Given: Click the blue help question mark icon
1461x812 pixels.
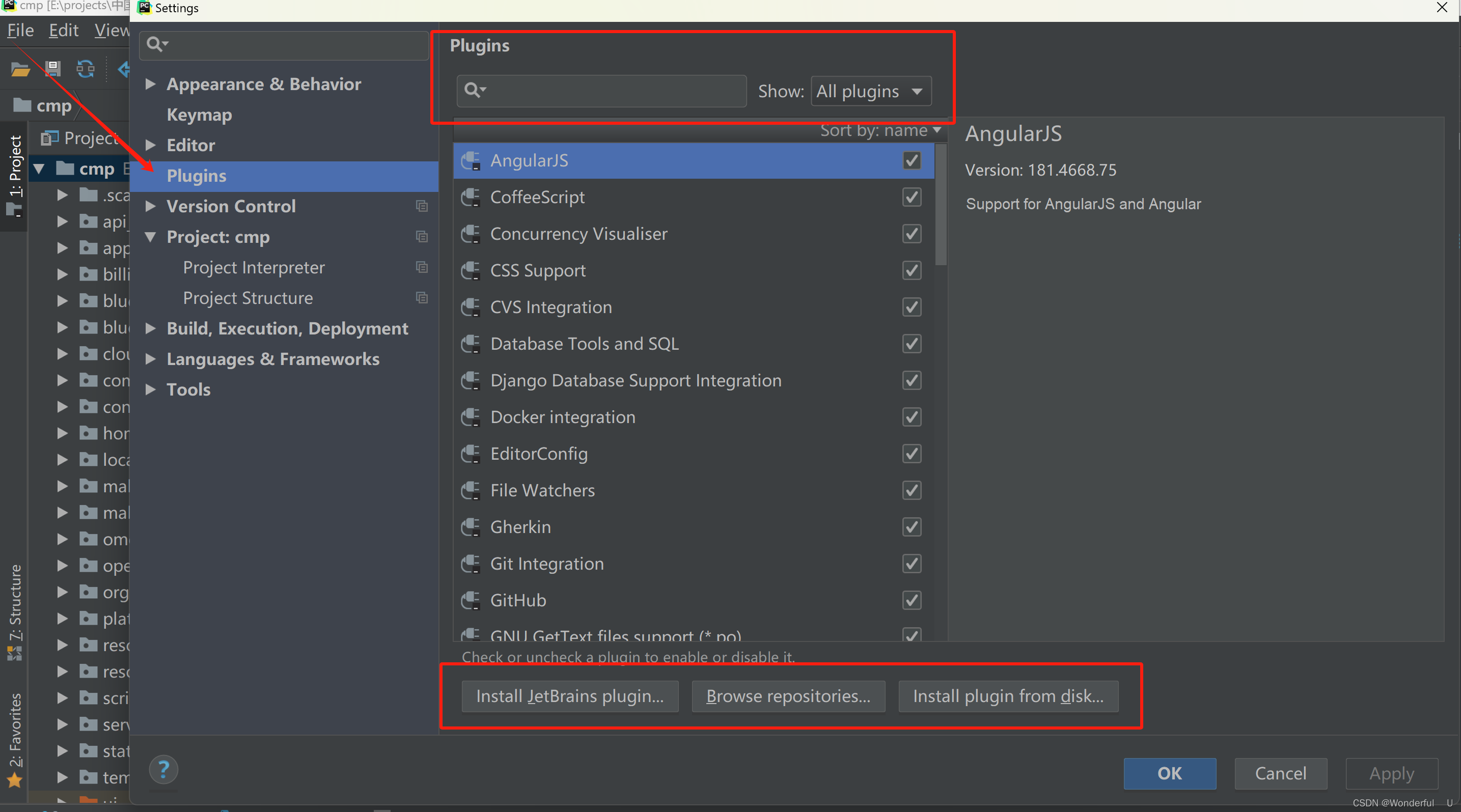Looking at the screenshot, I should pos(163,769).
